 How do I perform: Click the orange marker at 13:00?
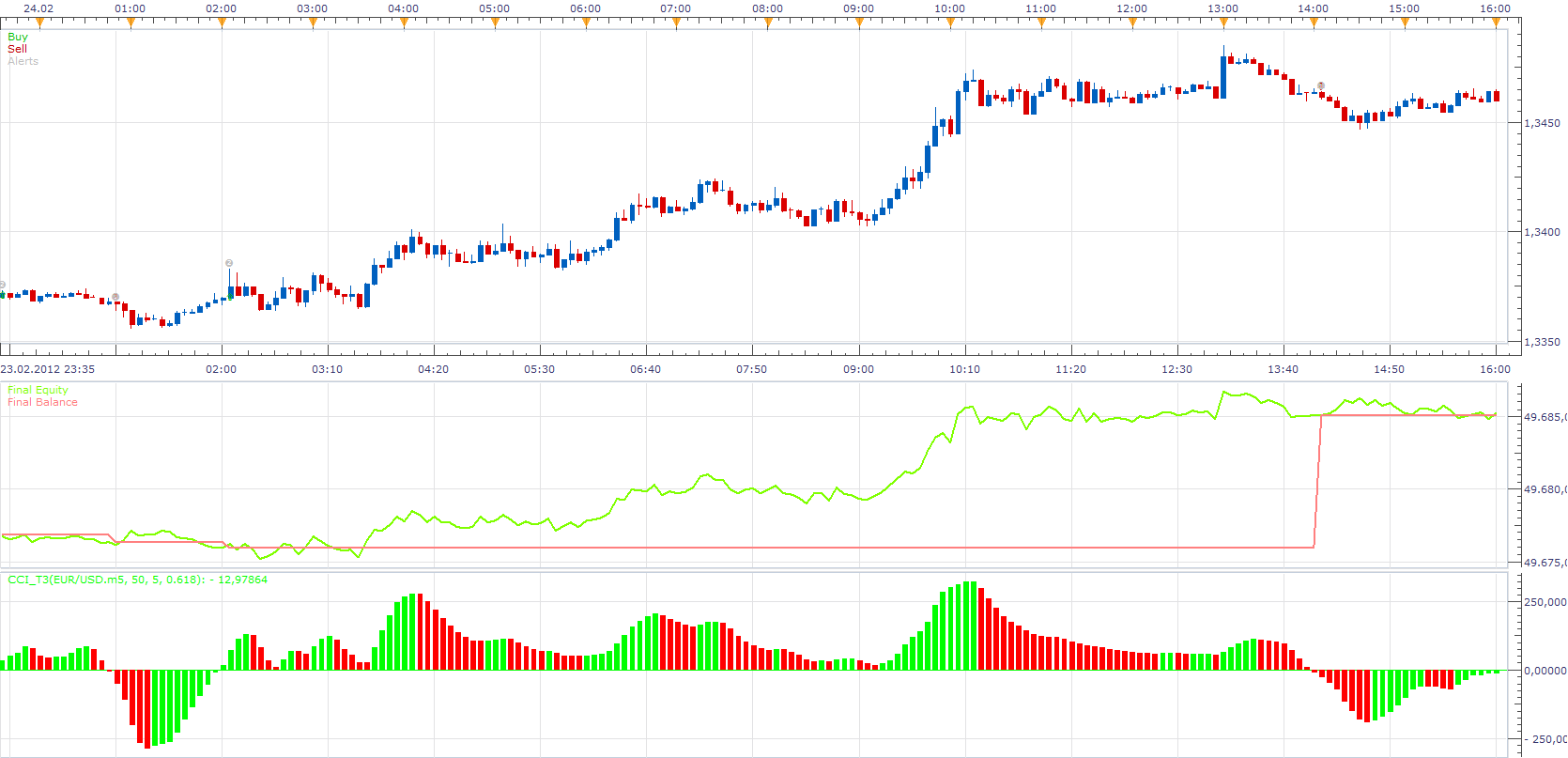coord(1223,23)
